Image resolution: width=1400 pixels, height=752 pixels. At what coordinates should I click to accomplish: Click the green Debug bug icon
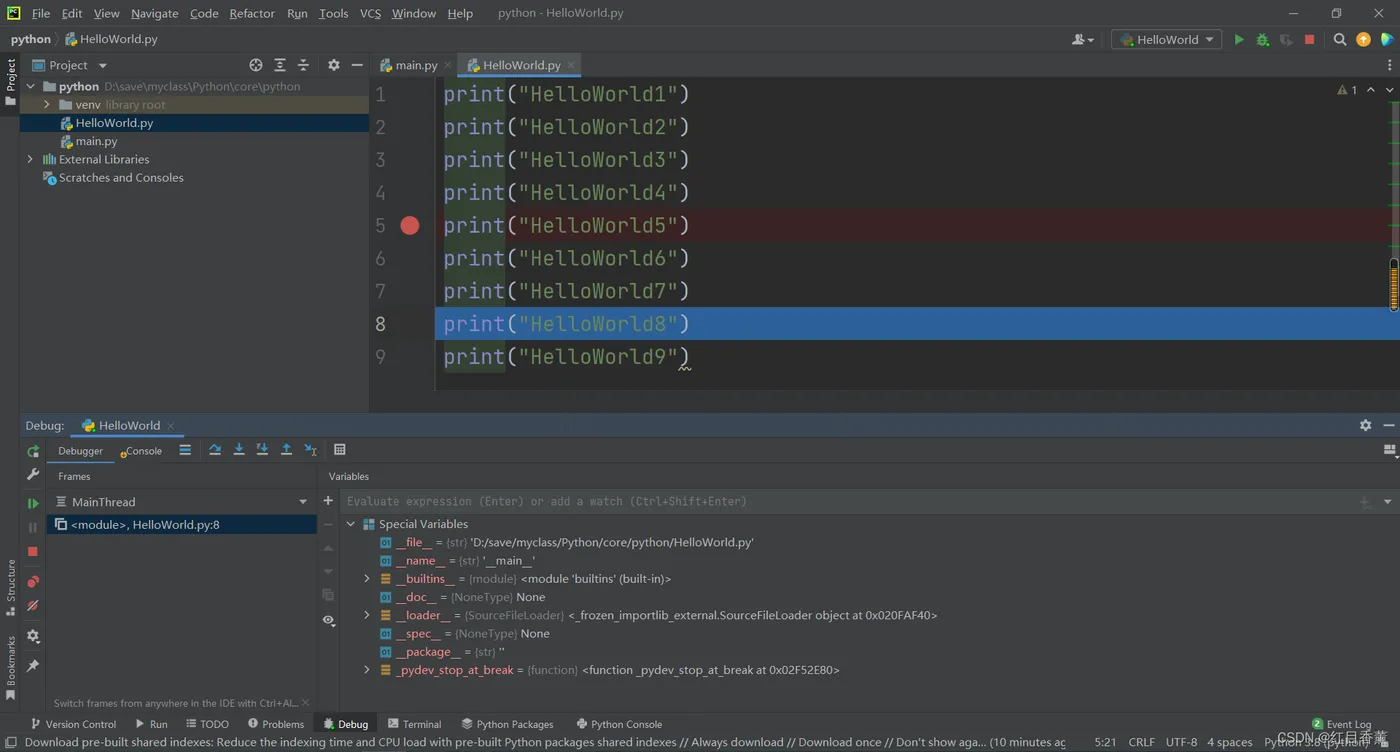point(1263,39)
